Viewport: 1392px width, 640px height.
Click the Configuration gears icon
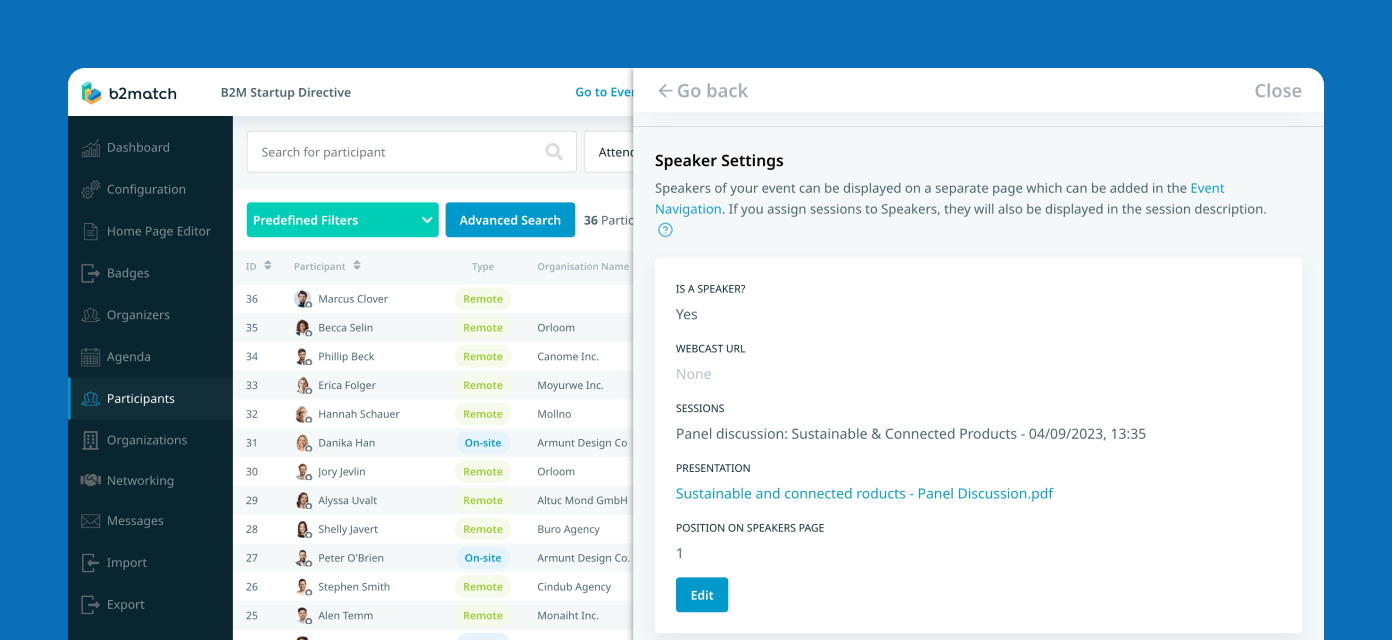(x=90, y=189)
